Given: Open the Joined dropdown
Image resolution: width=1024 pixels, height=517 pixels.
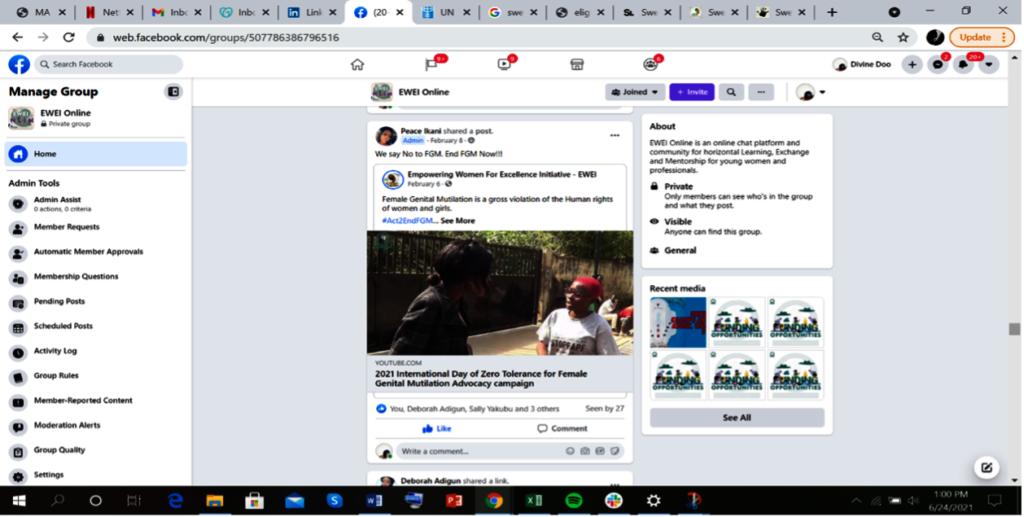Looking at the screenshot, I should click(x=635, y=92).
